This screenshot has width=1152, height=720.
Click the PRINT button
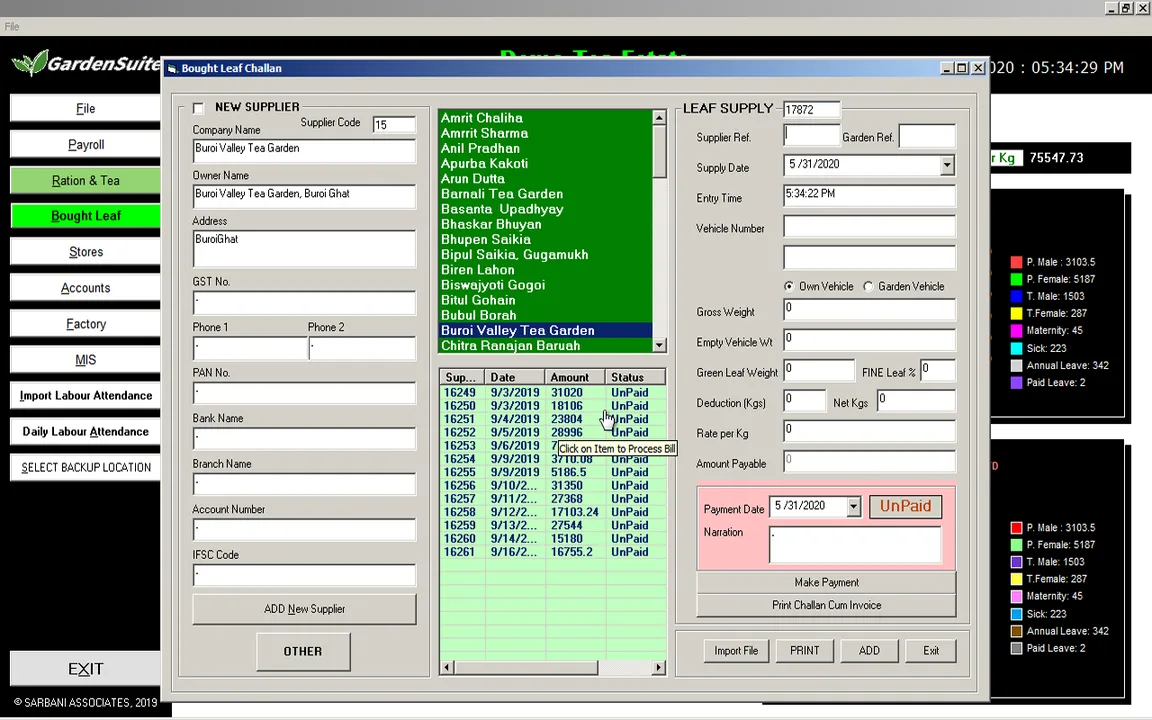[804, 651]
